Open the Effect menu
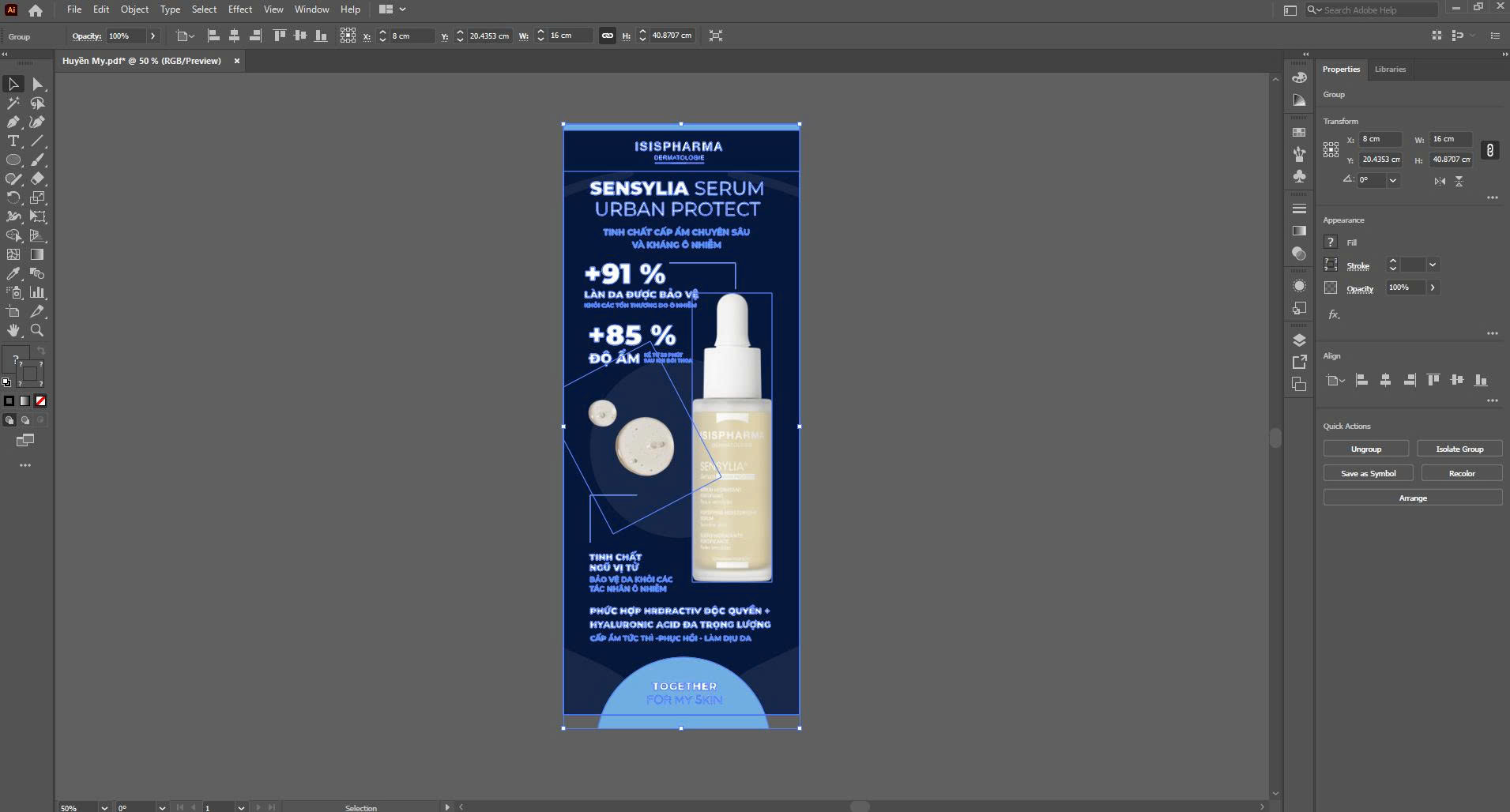The width and height of the screenshot is (1510, 812). point(240,9)
